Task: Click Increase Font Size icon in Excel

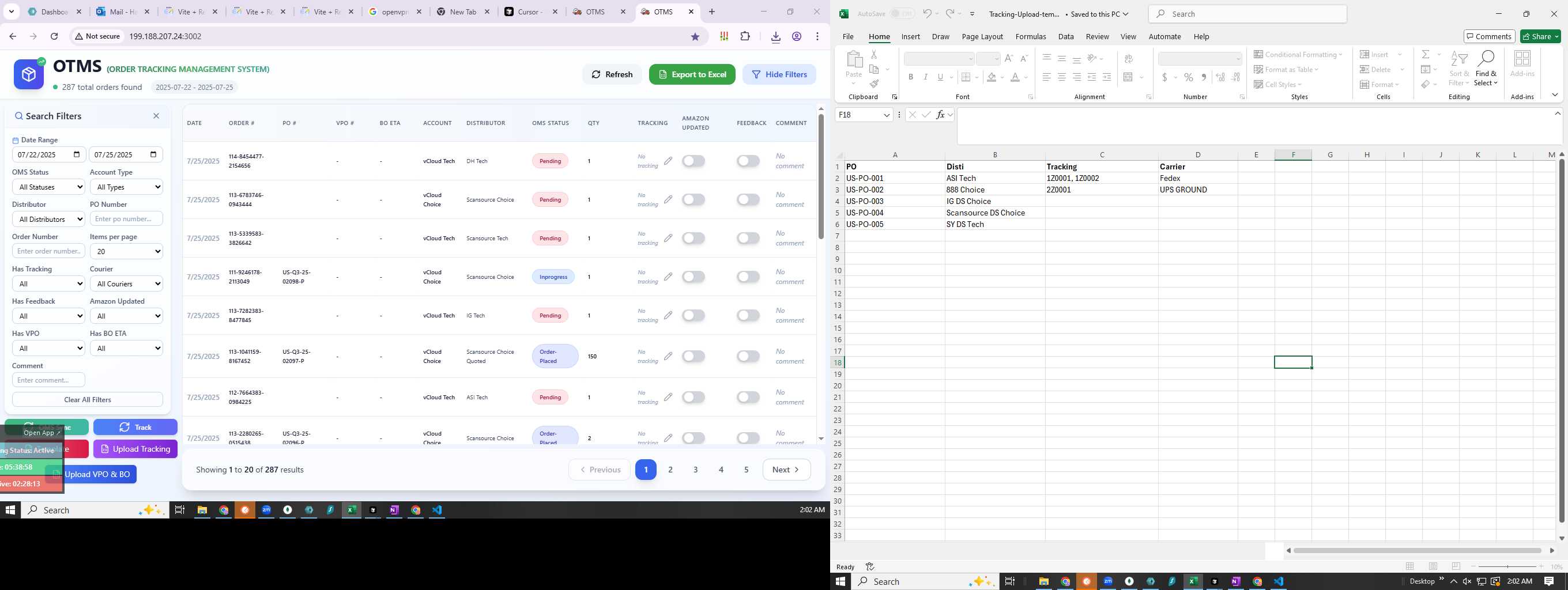Action: 1009,58
